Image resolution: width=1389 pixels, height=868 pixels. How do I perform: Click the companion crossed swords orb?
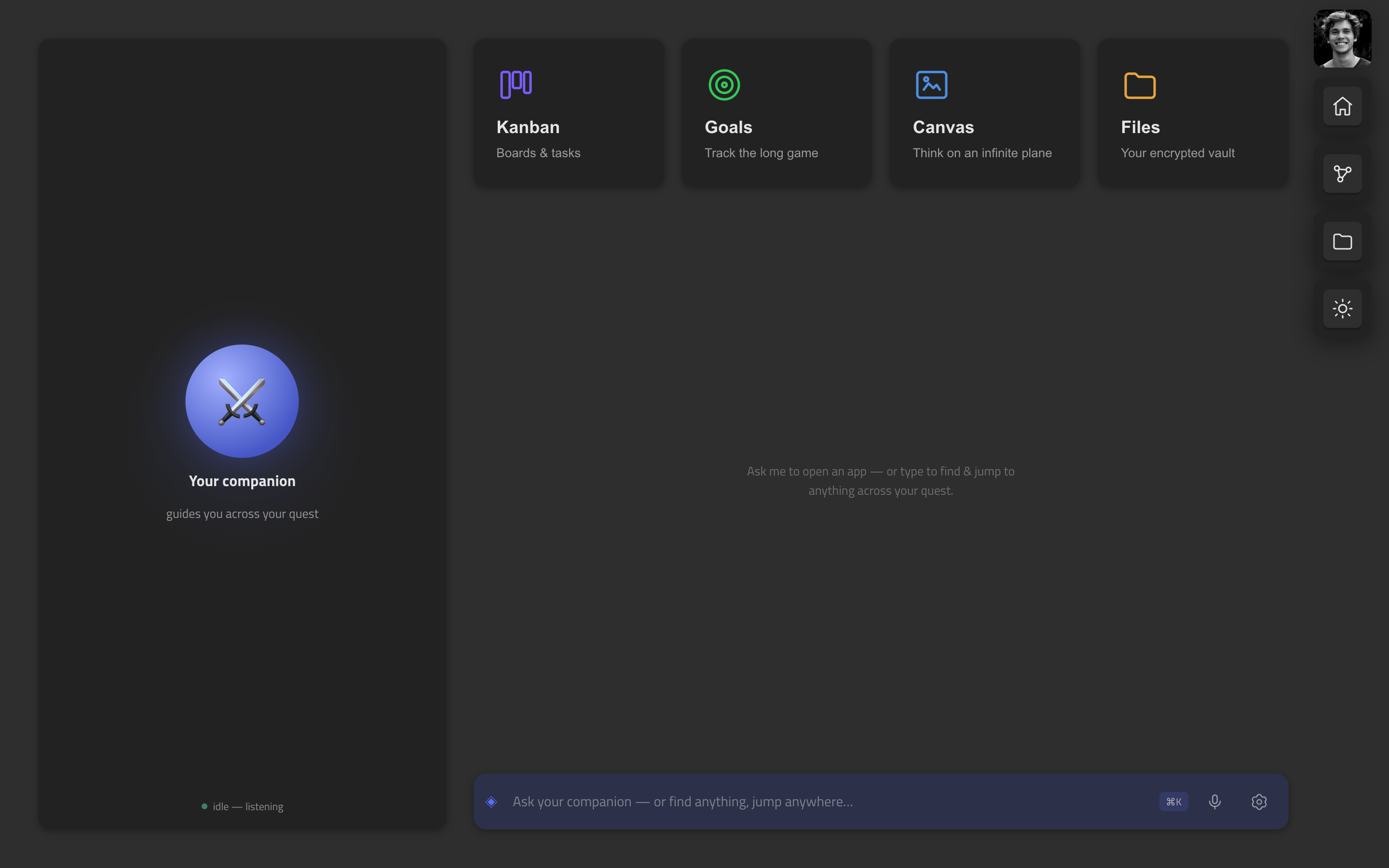coord(242,401)
